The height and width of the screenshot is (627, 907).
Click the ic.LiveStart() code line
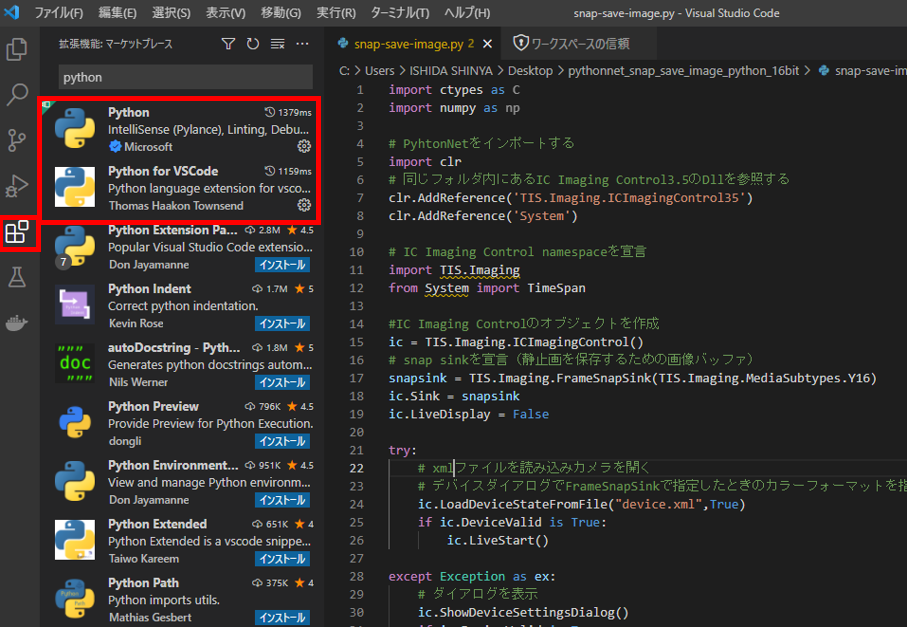[497, 540]
